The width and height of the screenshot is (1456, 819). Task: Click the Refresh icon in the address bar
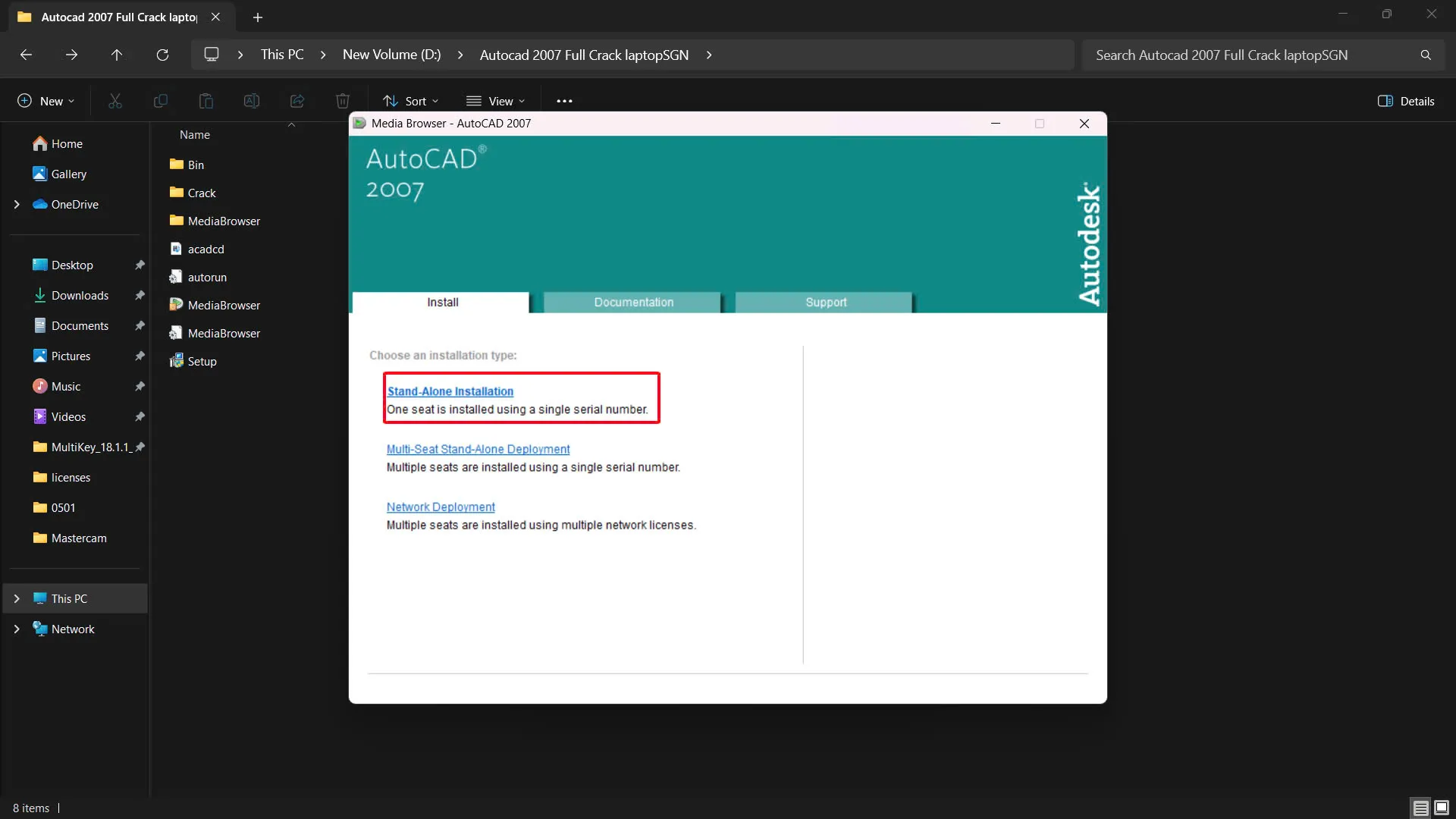(162, 54)
